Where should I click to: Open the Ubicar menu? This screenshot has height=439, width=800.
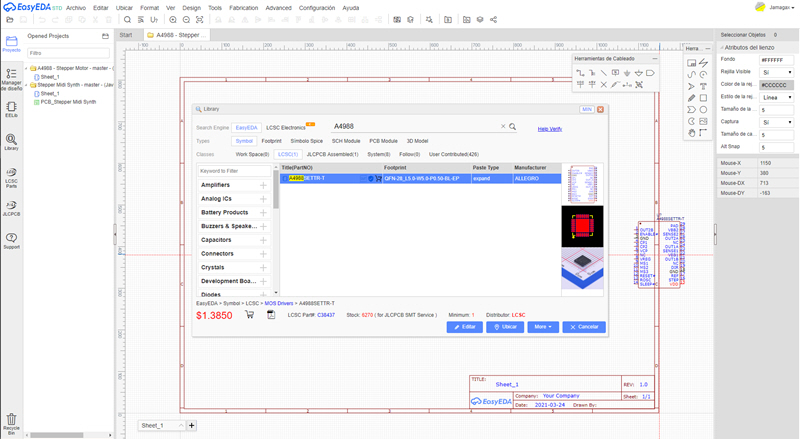tap(124, 8)
